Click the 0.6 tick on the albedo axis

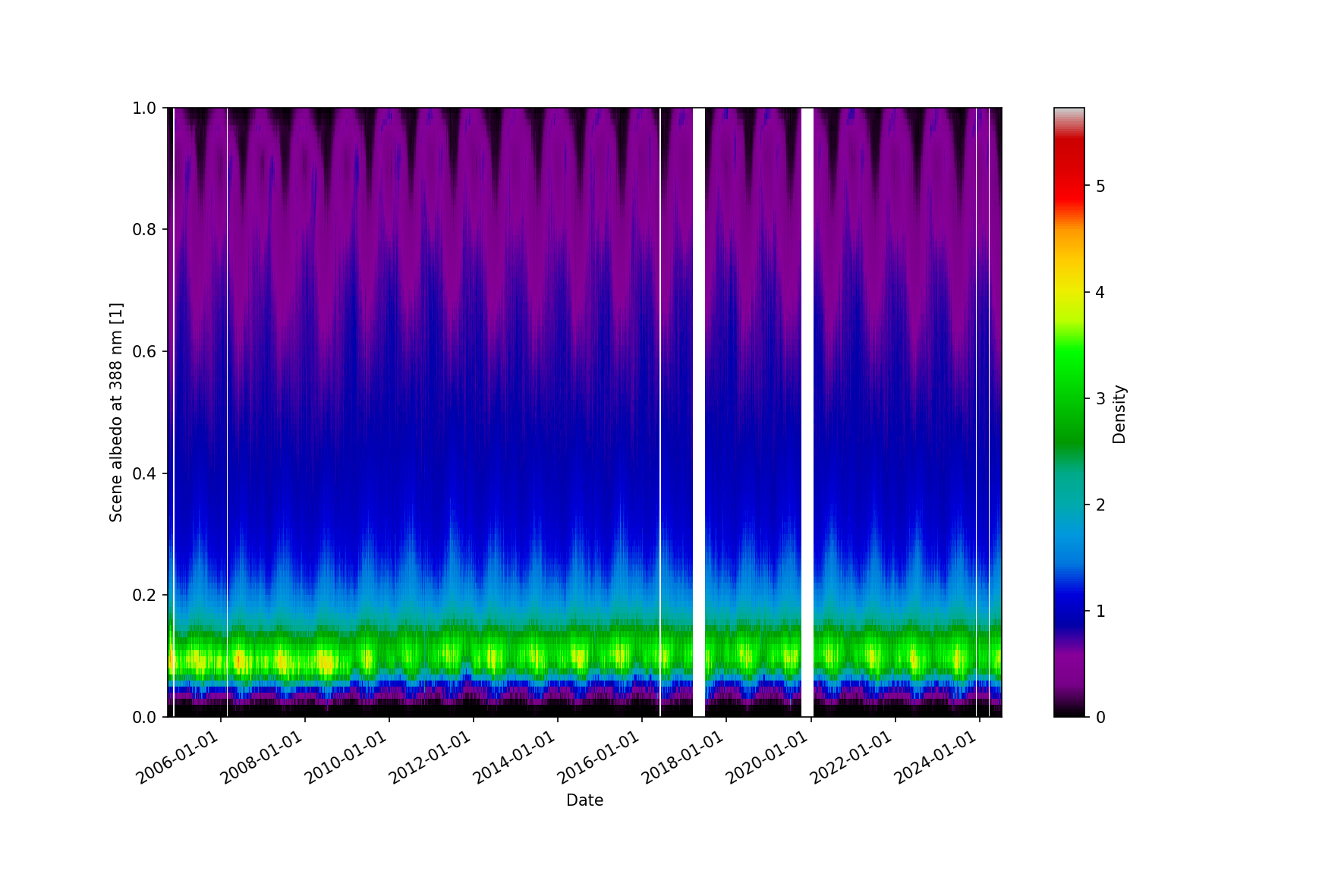click(x=144, y=352)
